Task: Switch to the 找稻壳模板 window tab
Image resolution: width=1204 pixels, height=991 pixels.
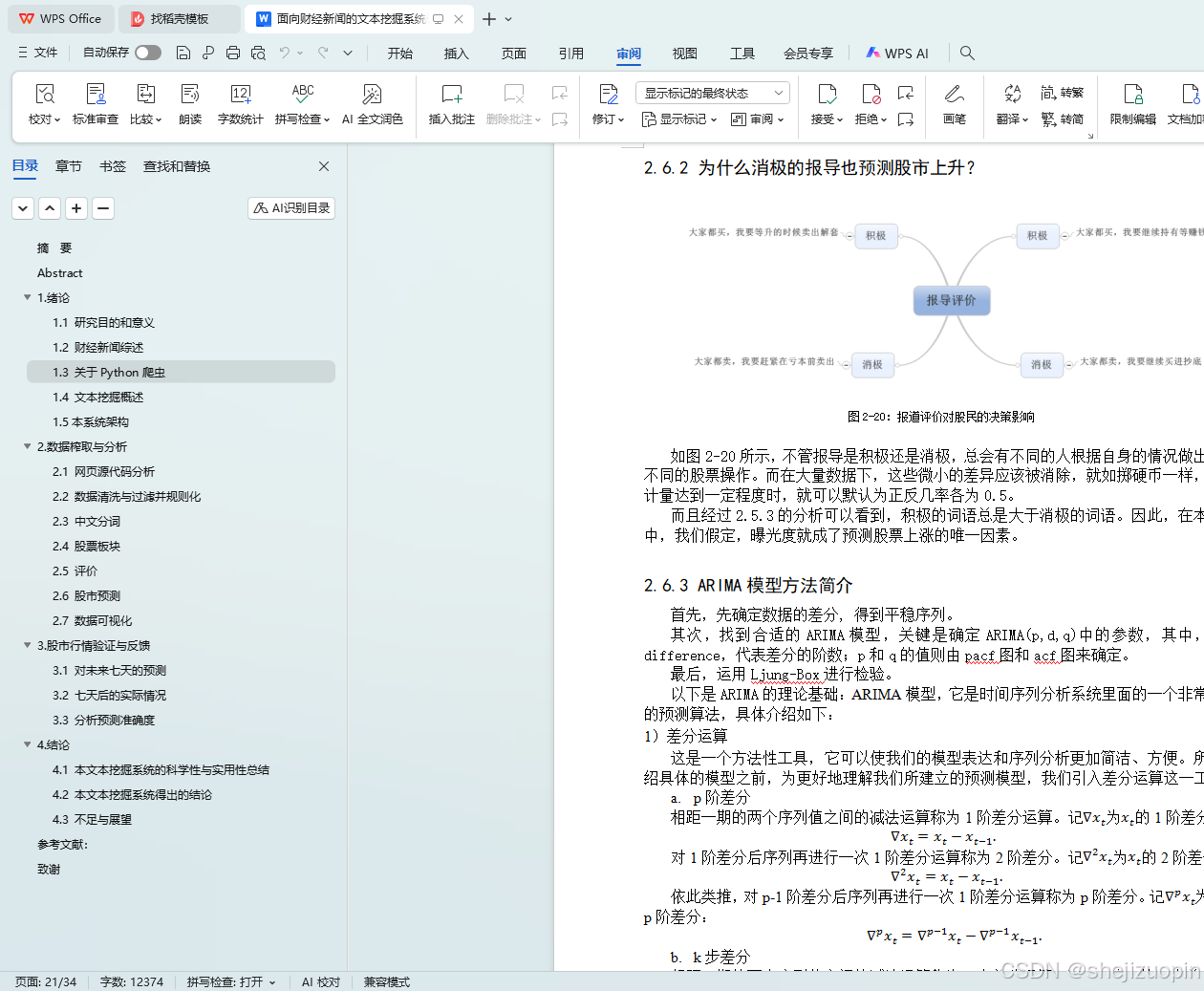Action: click(x=180, y=19)
